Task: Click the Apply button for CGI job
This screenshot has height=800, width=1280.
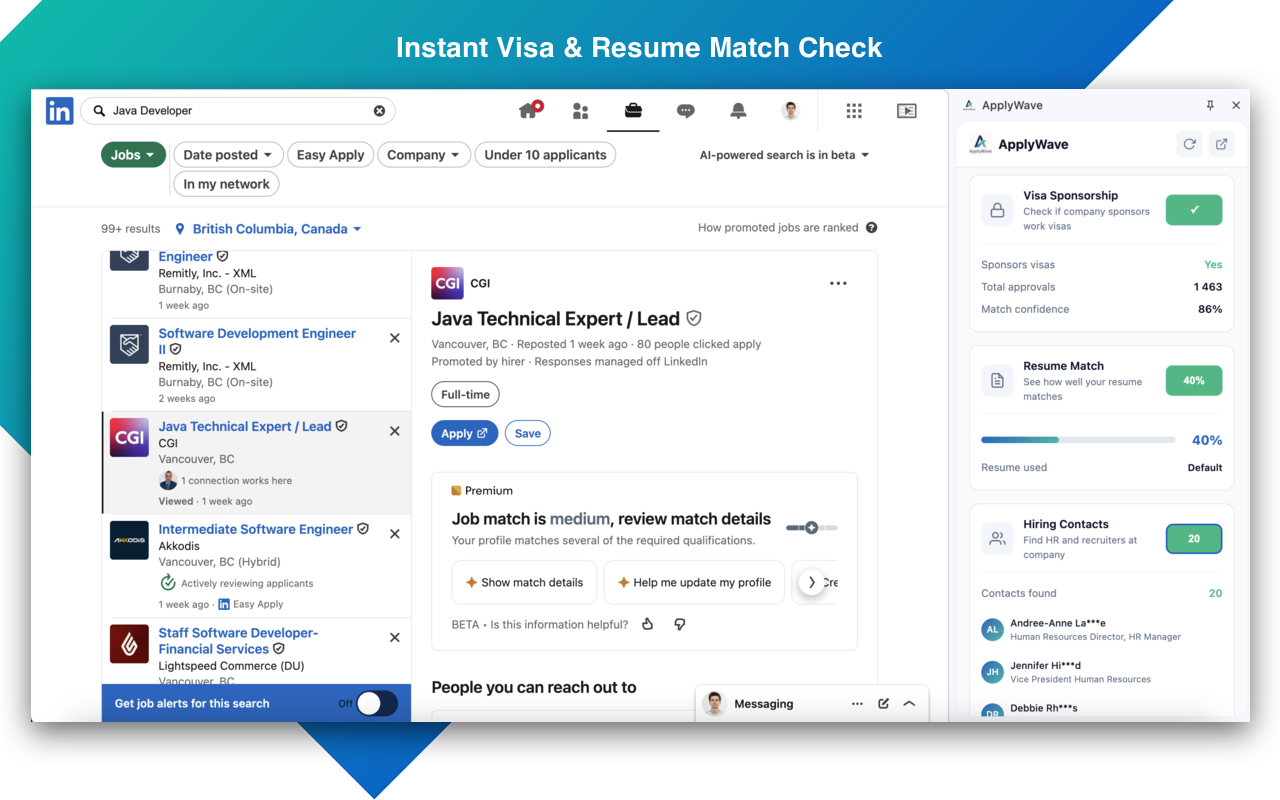Action: pos(464,433)
